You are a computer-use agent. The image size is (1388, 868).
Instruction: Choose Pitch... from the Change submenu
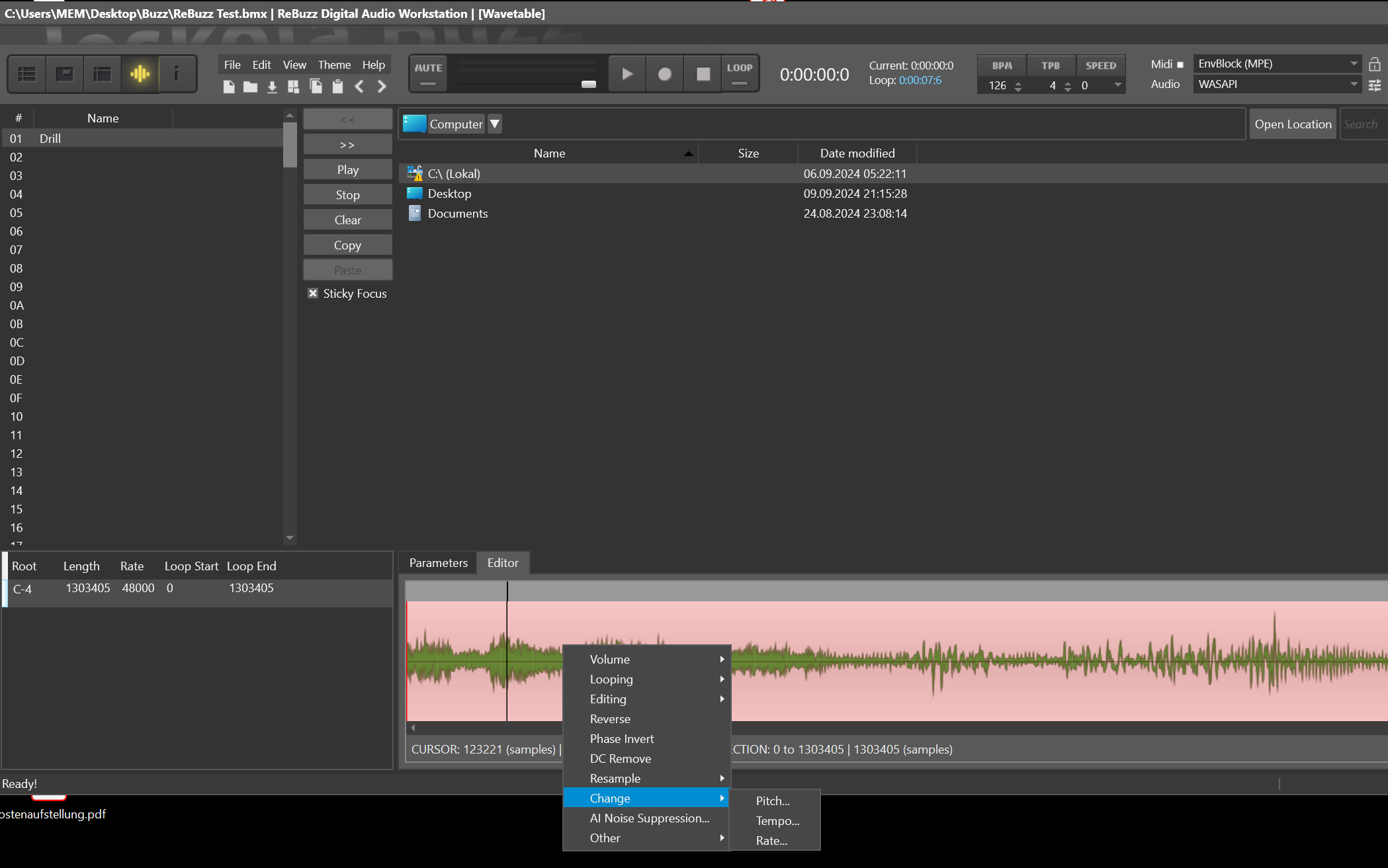click(775, 801)
